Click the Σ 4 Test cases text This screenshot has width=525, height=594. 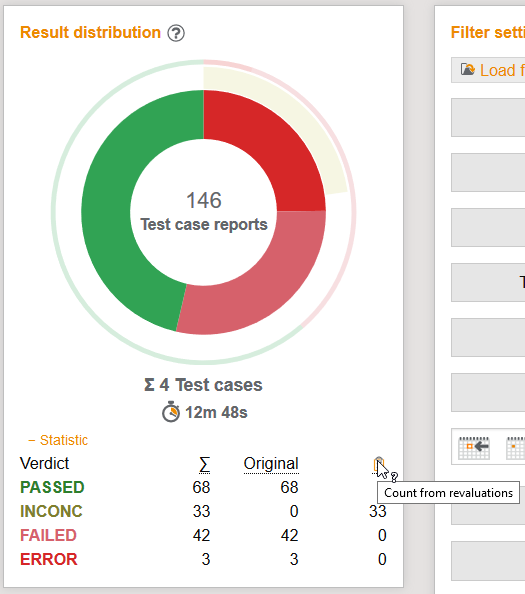[x=203, y=385]
